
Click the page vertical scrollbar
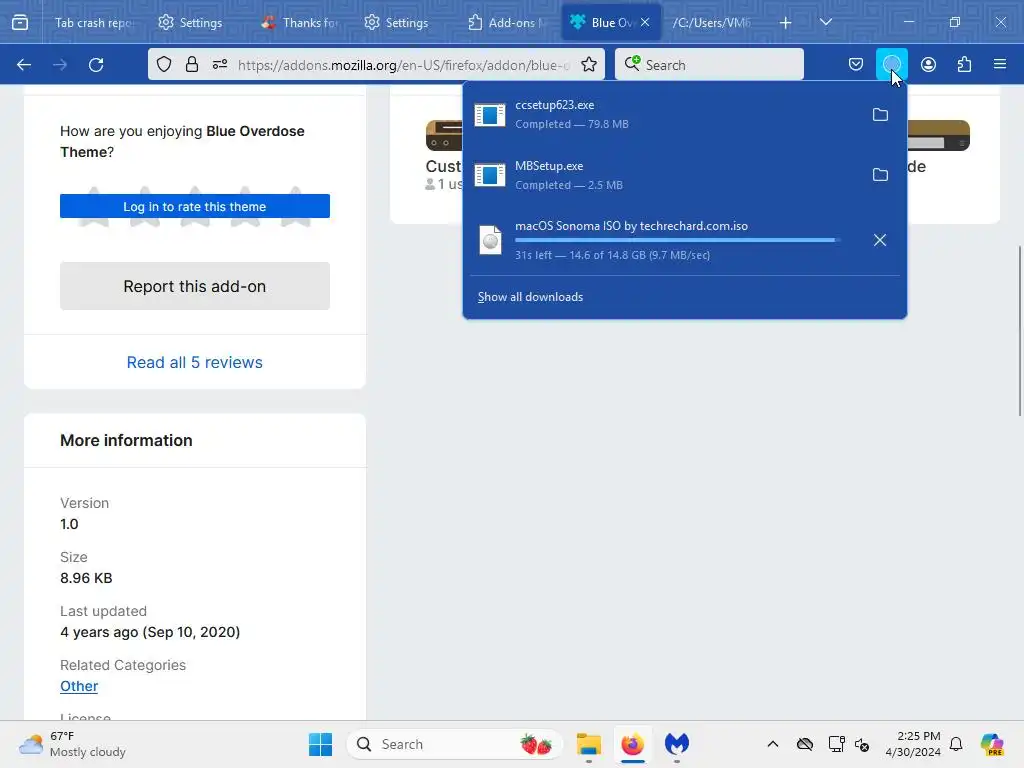click(1019, 330)
